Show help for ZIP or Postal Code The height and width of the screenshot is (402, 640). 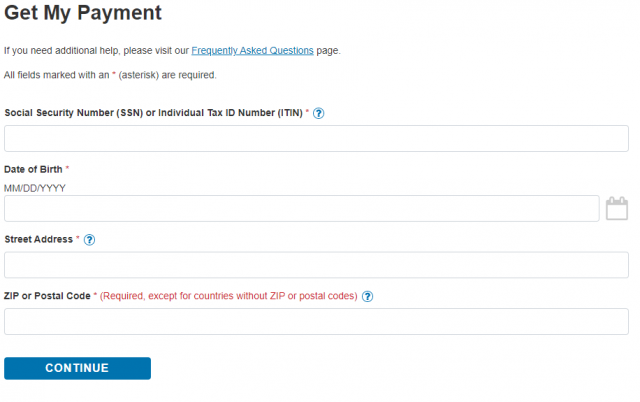[367, 296]
